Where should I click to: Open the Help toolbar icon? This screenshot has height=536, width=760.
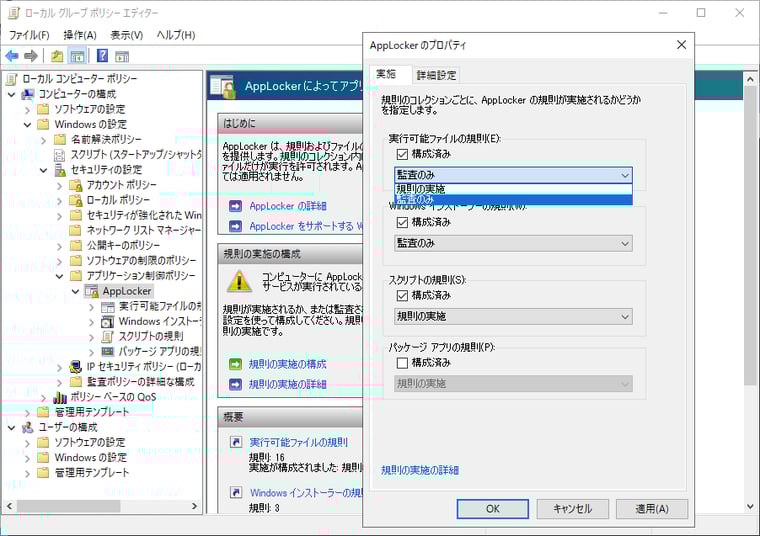[x=102, y=56]
